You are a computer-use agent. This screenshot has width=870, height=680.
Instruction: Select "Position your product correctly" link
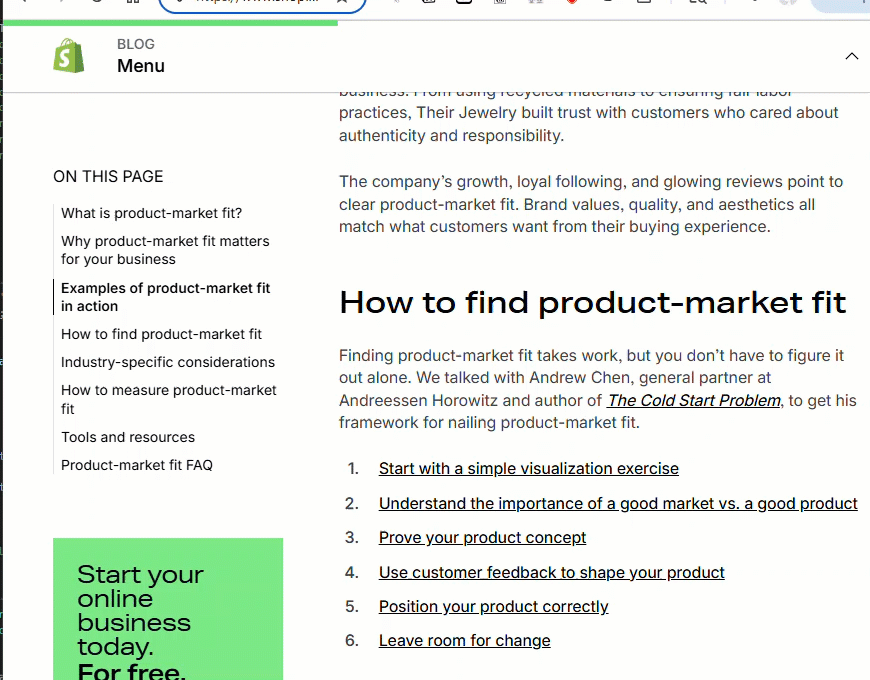tap(493, 607)
